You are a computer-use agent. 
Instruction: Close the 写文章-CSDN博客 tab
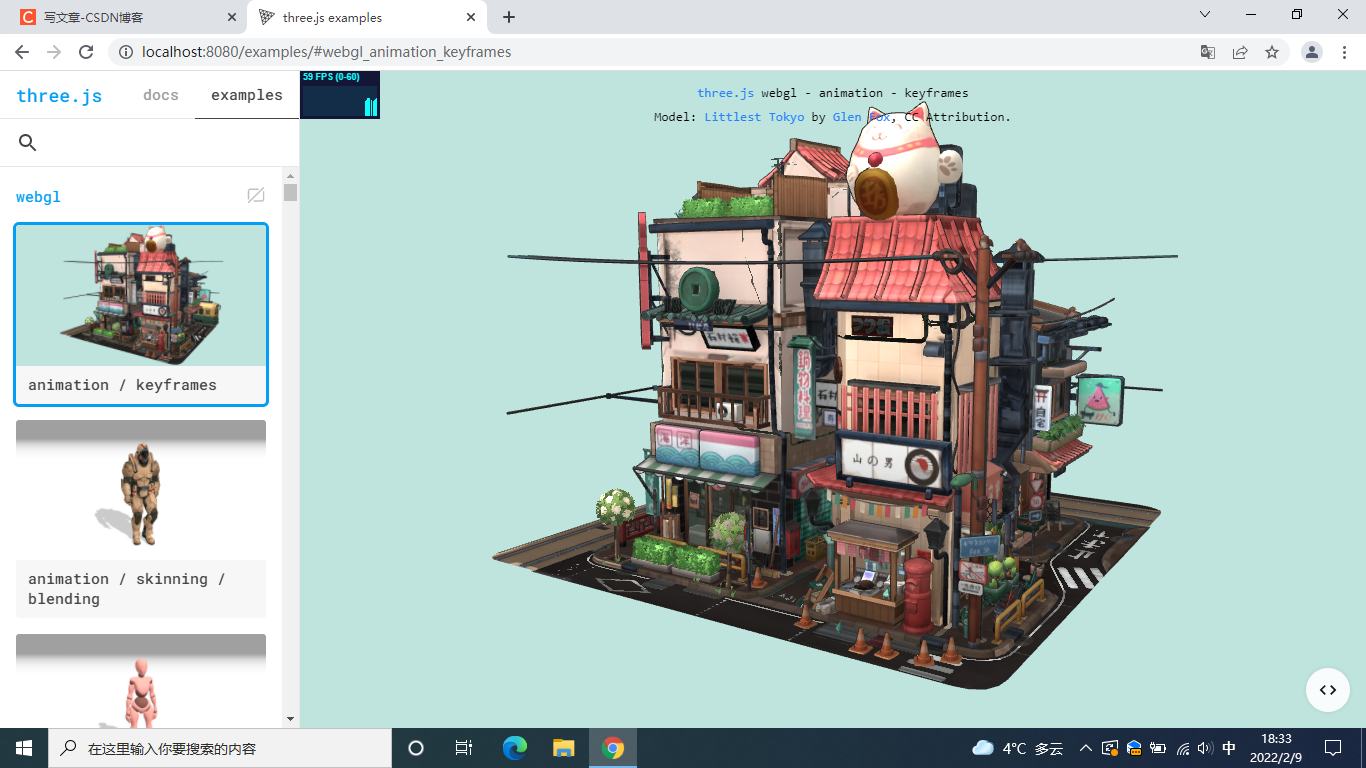coord(232,17)
